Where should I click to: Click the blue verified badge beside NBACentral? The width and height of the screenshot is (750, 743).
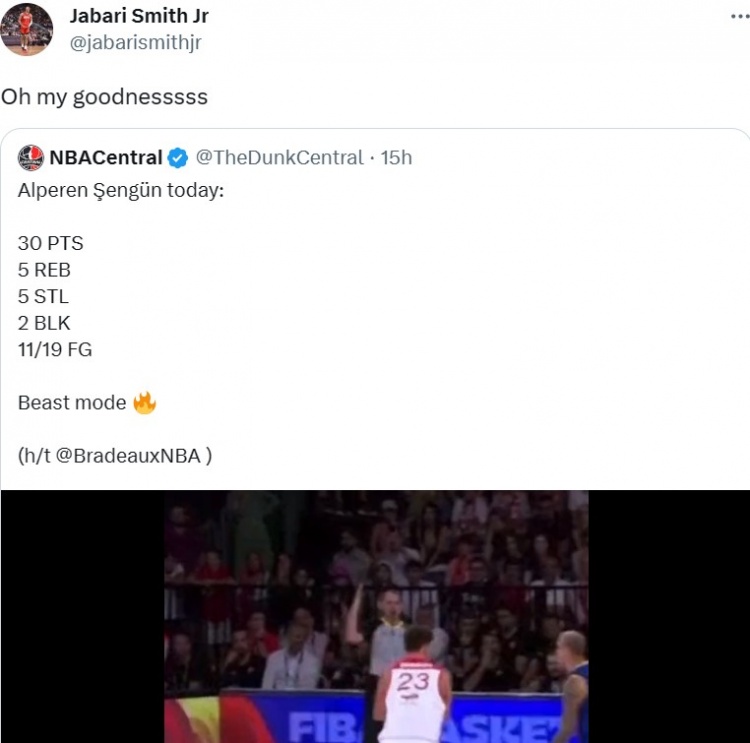[x=178, y=158]
